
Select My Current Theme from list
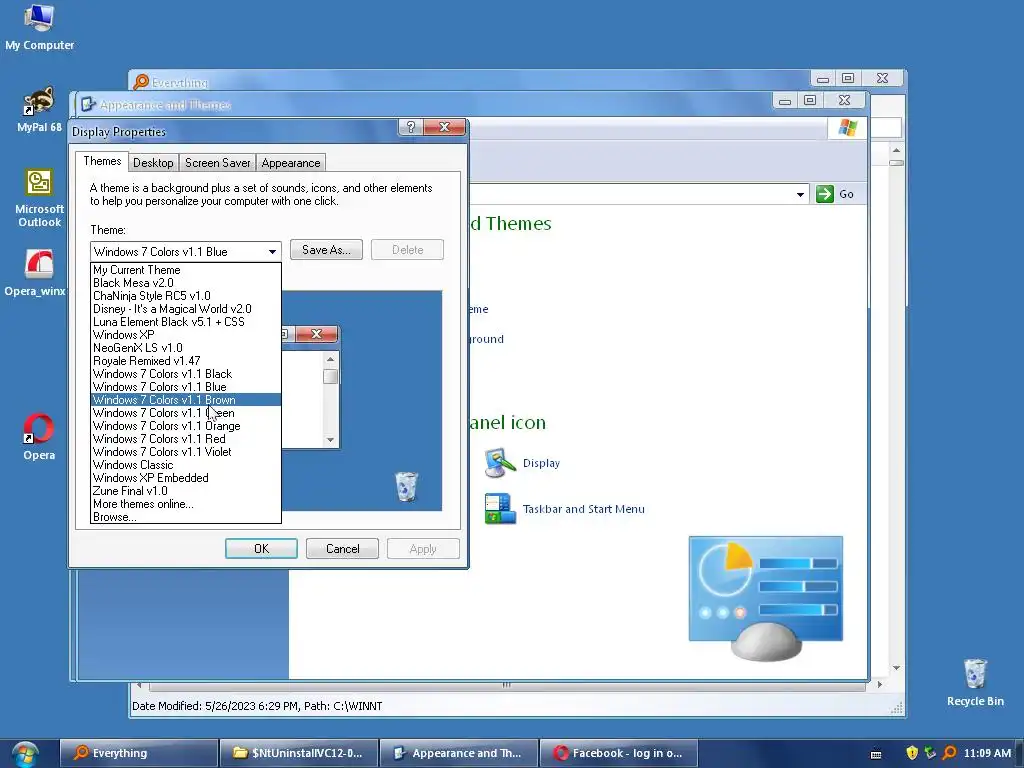(x=185, y=270)
